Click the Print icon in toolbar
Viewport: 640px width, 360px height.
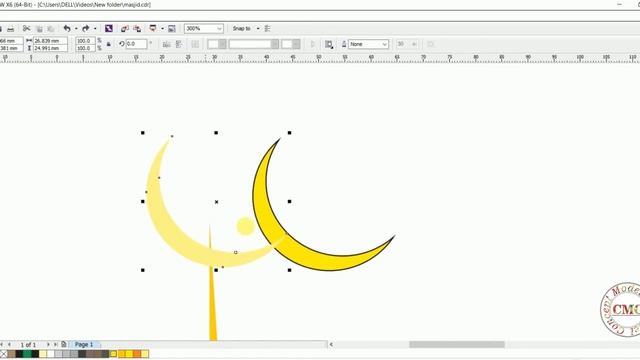(x=11, y=29)
